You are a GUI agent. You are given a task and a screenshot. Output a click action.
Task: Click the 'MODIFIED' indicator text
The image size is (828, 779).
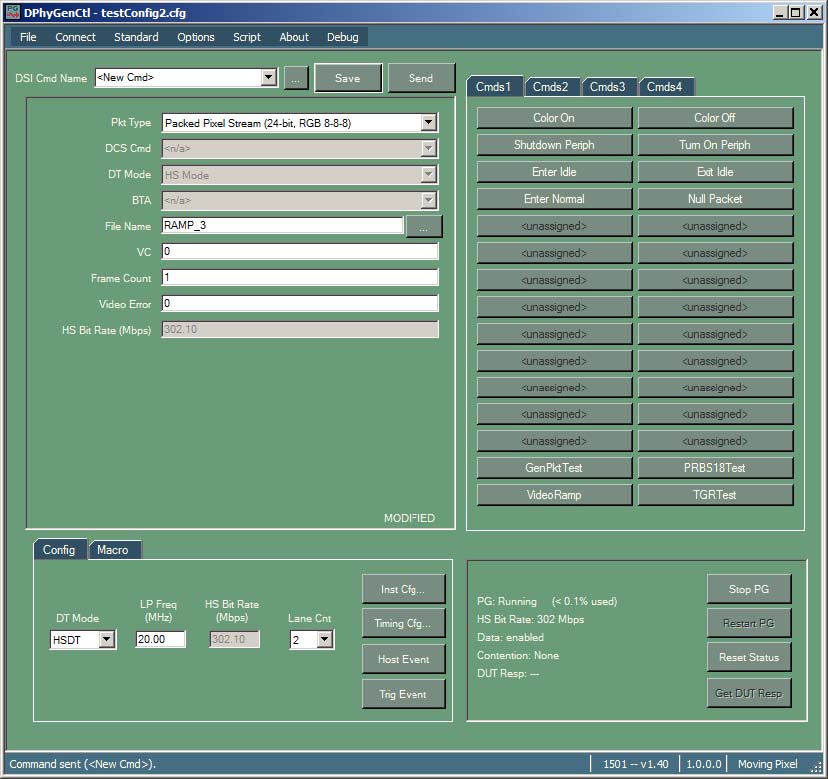click(x=409, y=518)
